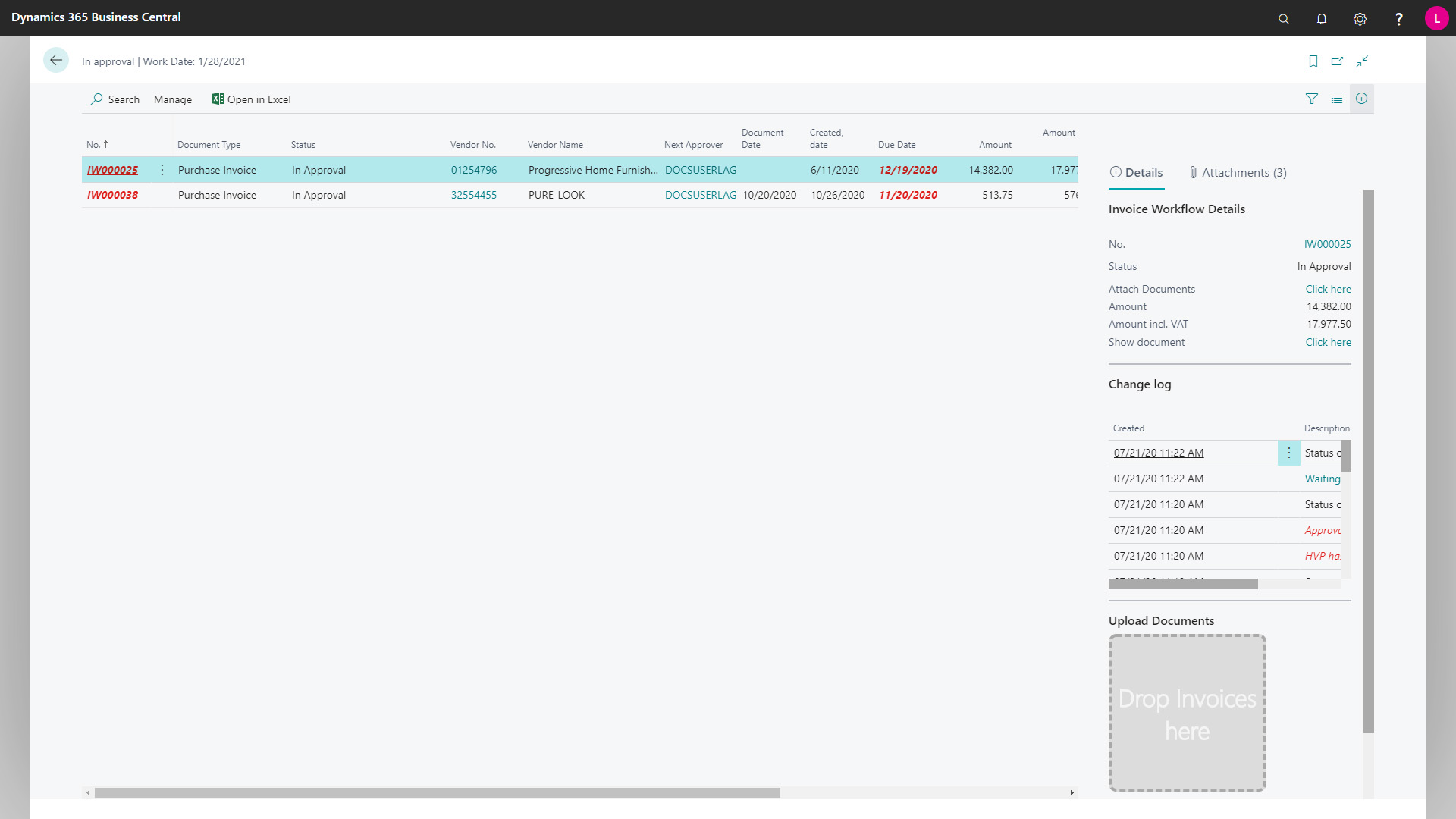
Task: Click the horizontal scrollbar under invoice list
Action: (x=437, y=792)
